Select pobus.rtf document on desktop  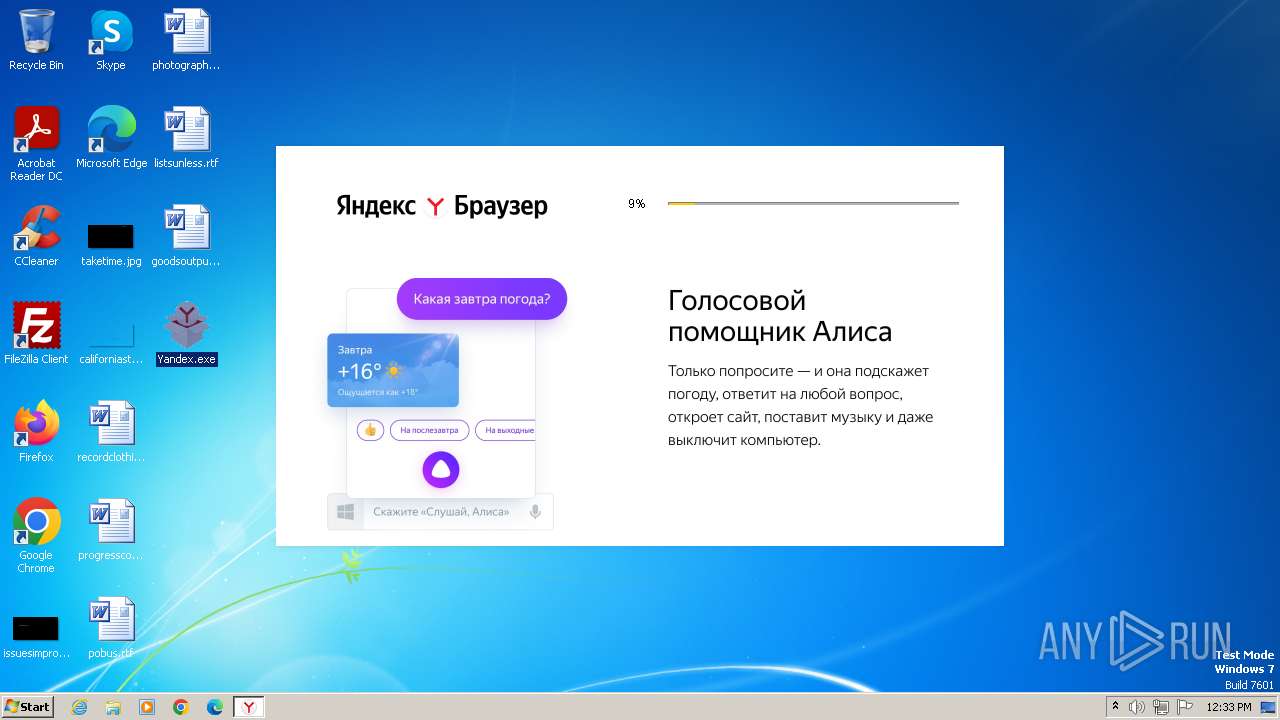point(111,628)
